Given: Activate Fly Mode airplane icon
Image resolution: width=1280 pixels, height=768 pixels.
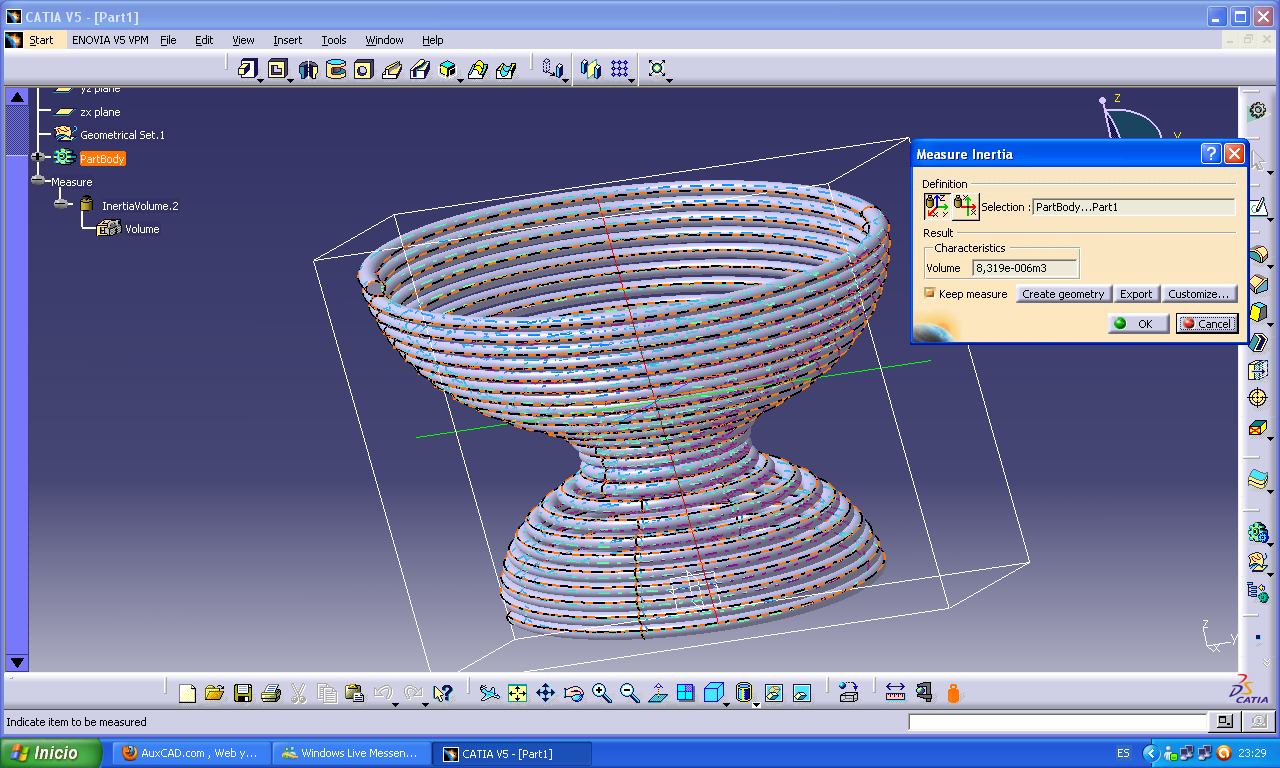Looking at the screenshot, I should pyautogui.click(x=489, y=692).
